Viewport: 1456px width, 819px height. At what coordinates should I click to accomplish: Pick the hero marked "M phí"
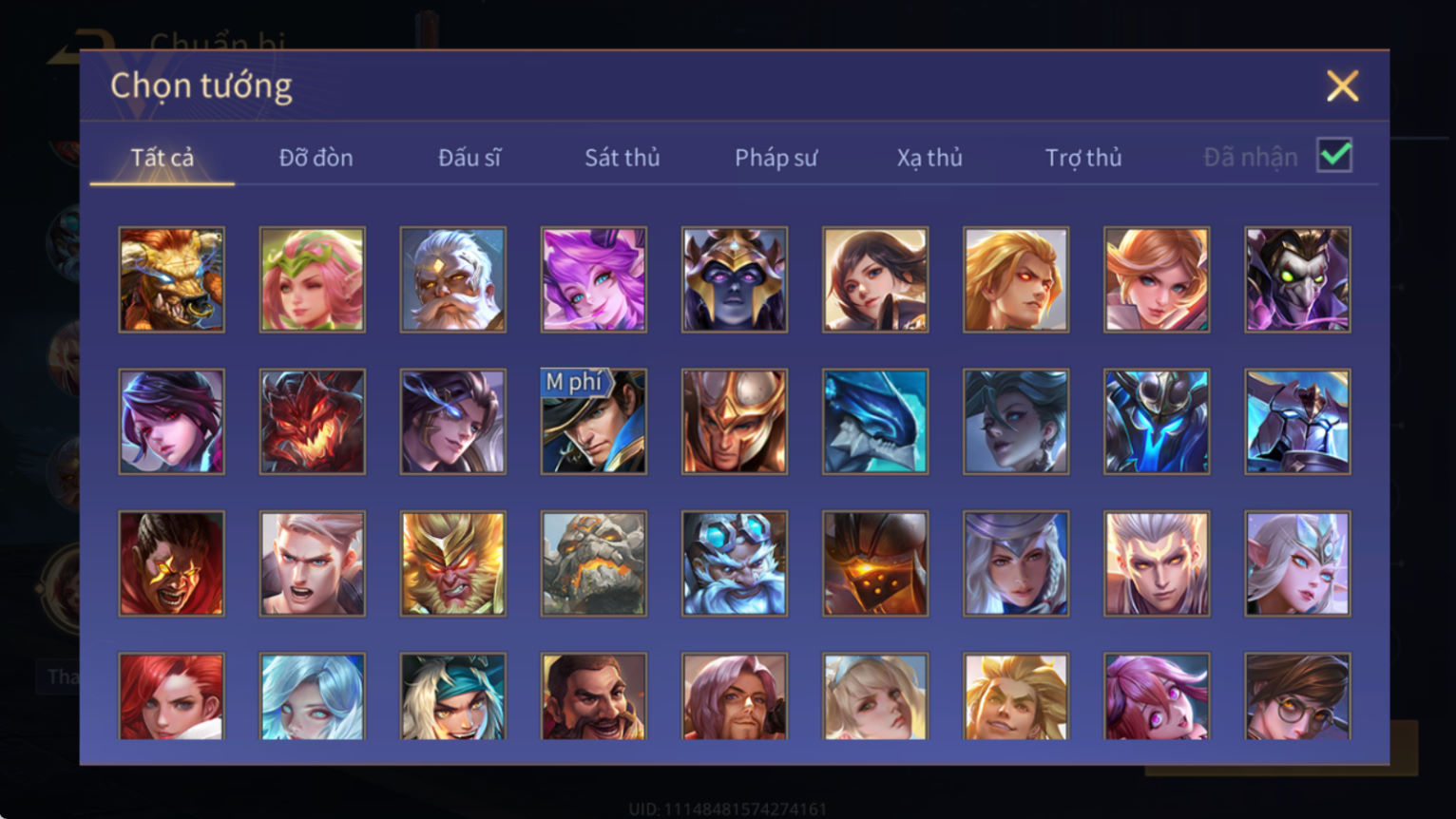click(594, 421)
